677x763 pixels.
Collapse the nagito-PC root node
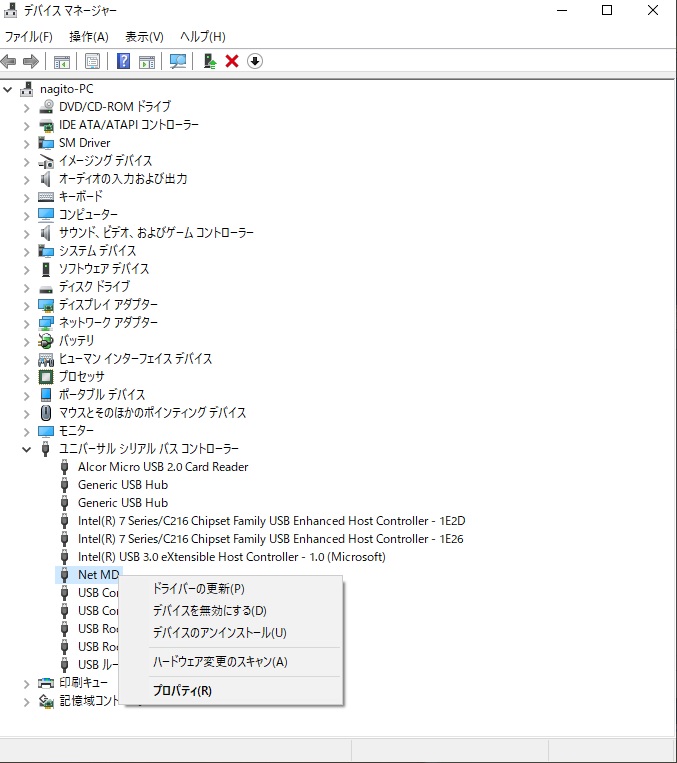coord(8,90)
